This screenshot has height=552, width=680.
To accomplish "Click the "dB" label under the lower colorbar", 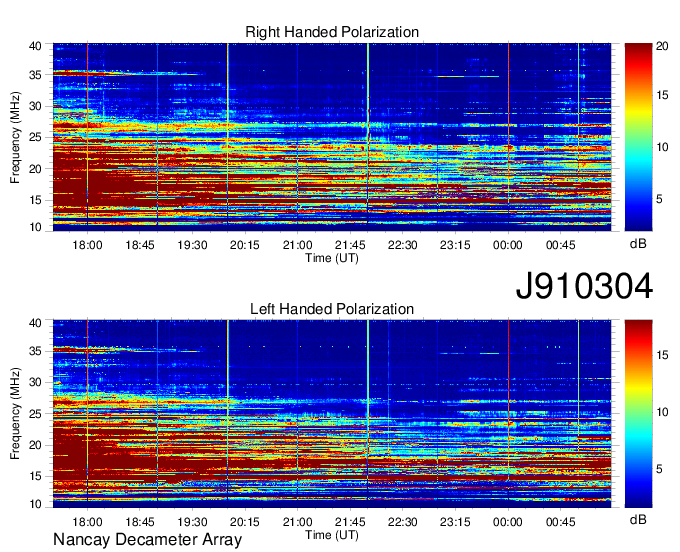I will click(x=638, y=520).
